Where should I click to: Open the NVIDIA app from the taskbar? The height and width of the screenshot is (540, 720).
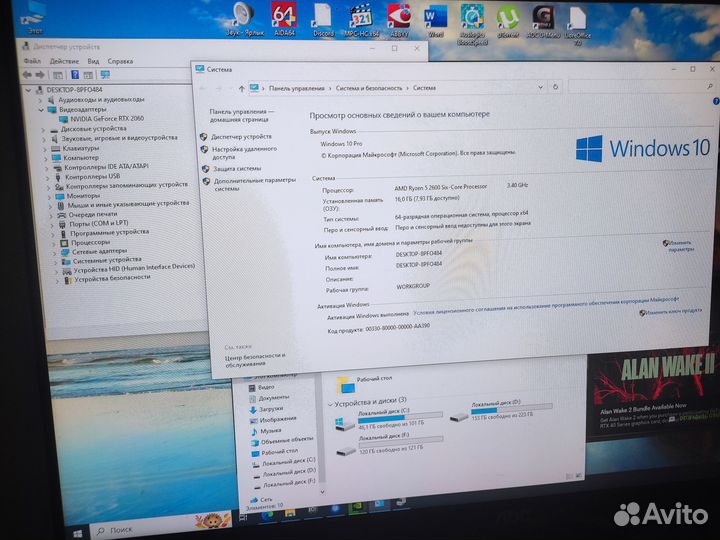click(357, 508)
